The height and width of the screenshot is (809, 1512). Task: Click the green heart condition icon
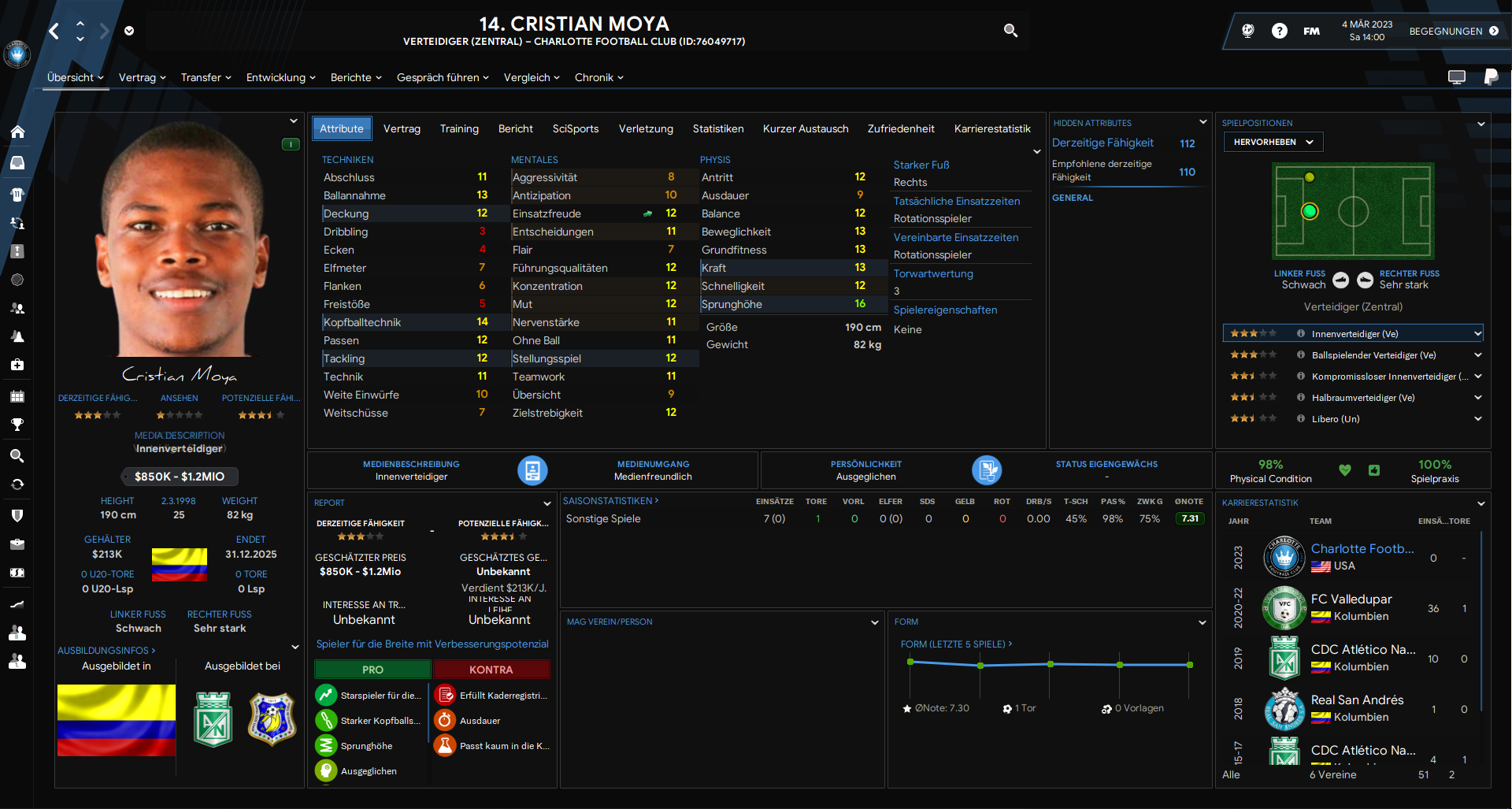point(1345,470)
